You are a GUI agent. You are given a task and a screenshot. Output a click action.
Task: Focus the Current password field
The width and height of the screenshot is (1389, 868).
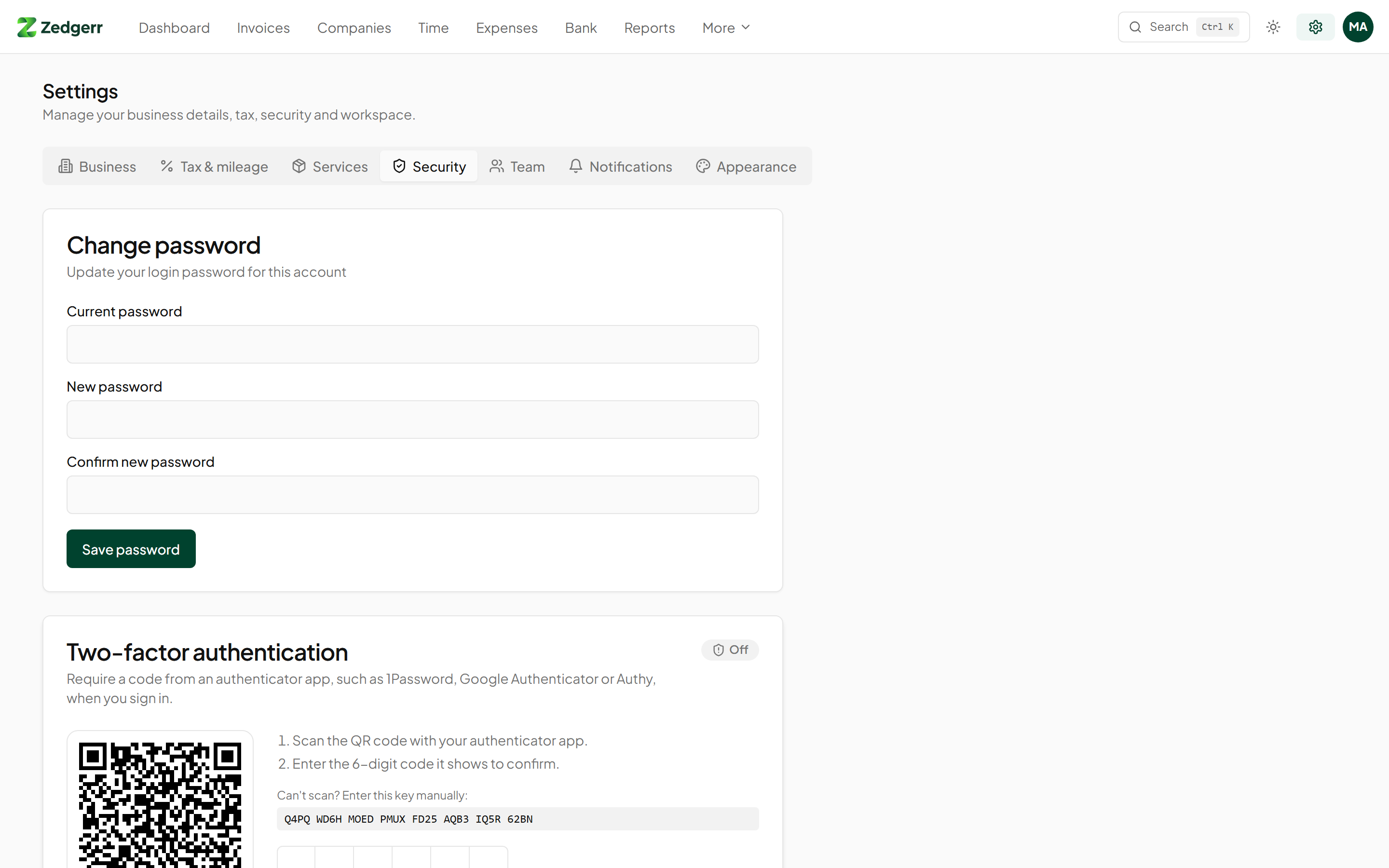coord(413,344)
